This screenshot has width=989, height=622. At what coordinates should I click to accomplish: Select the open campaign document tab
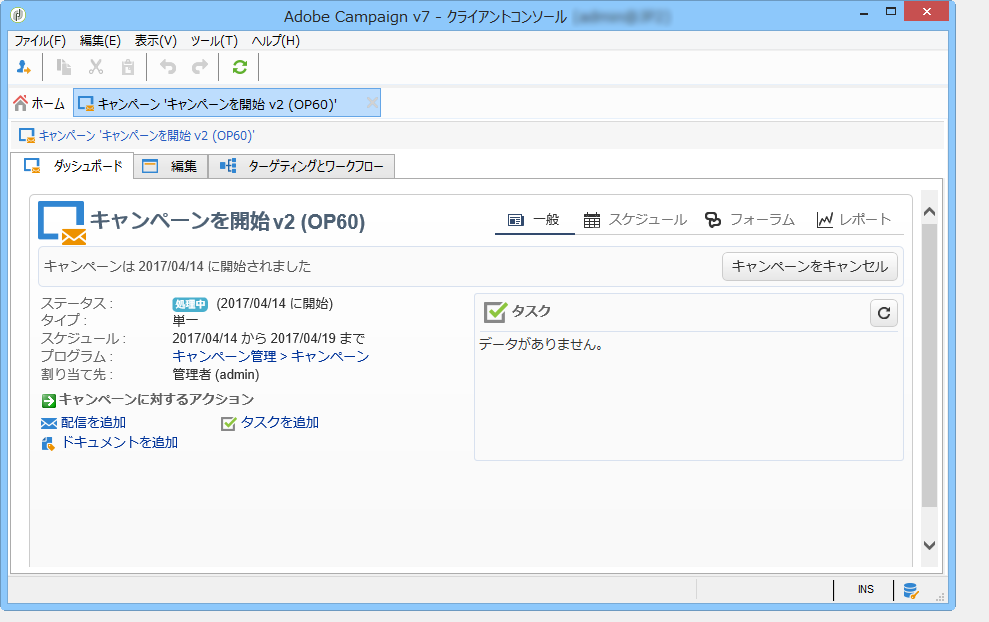(x=227, y=103)
